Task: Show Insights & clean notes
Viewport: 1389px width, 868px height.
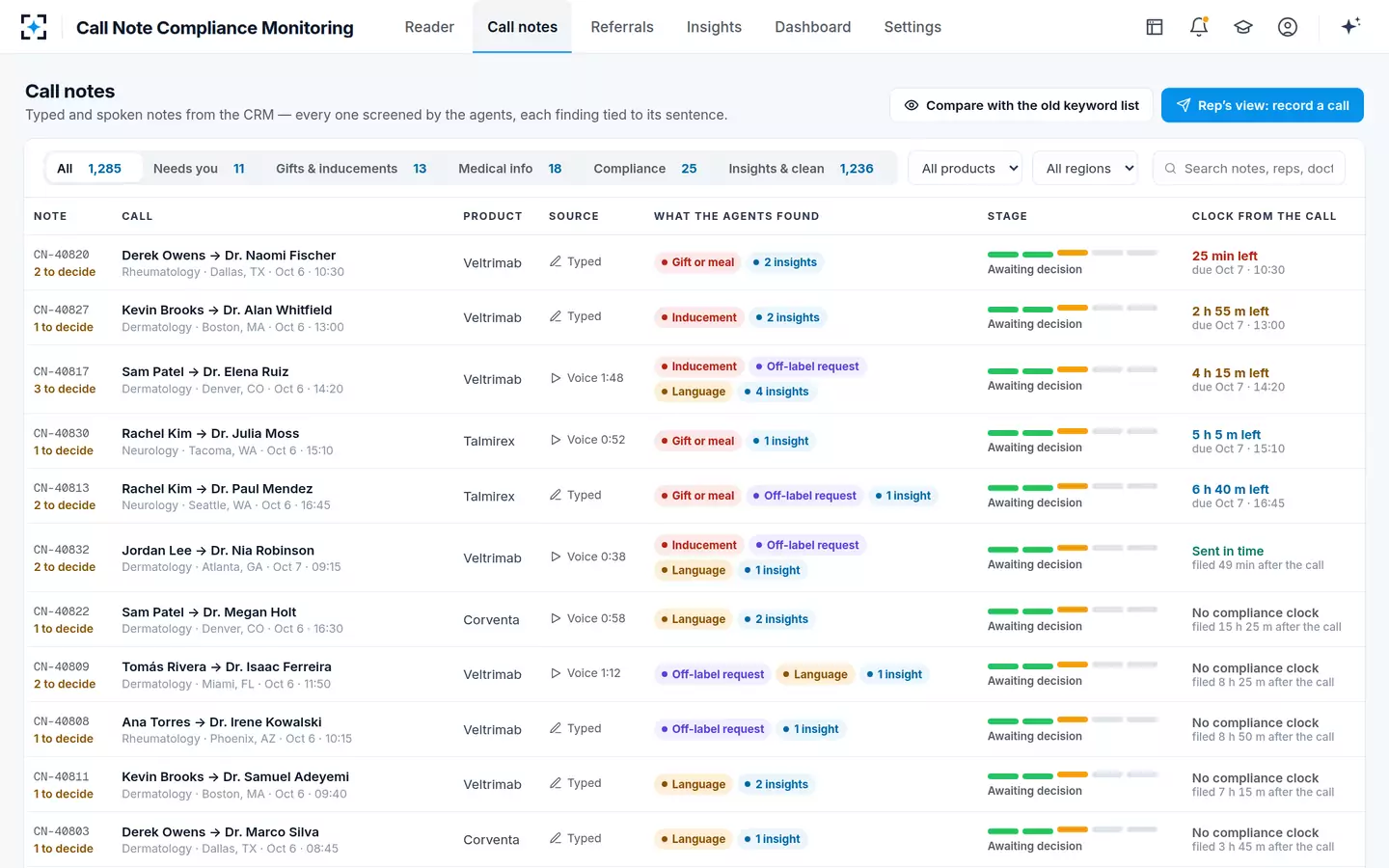Action: [801, 169]
